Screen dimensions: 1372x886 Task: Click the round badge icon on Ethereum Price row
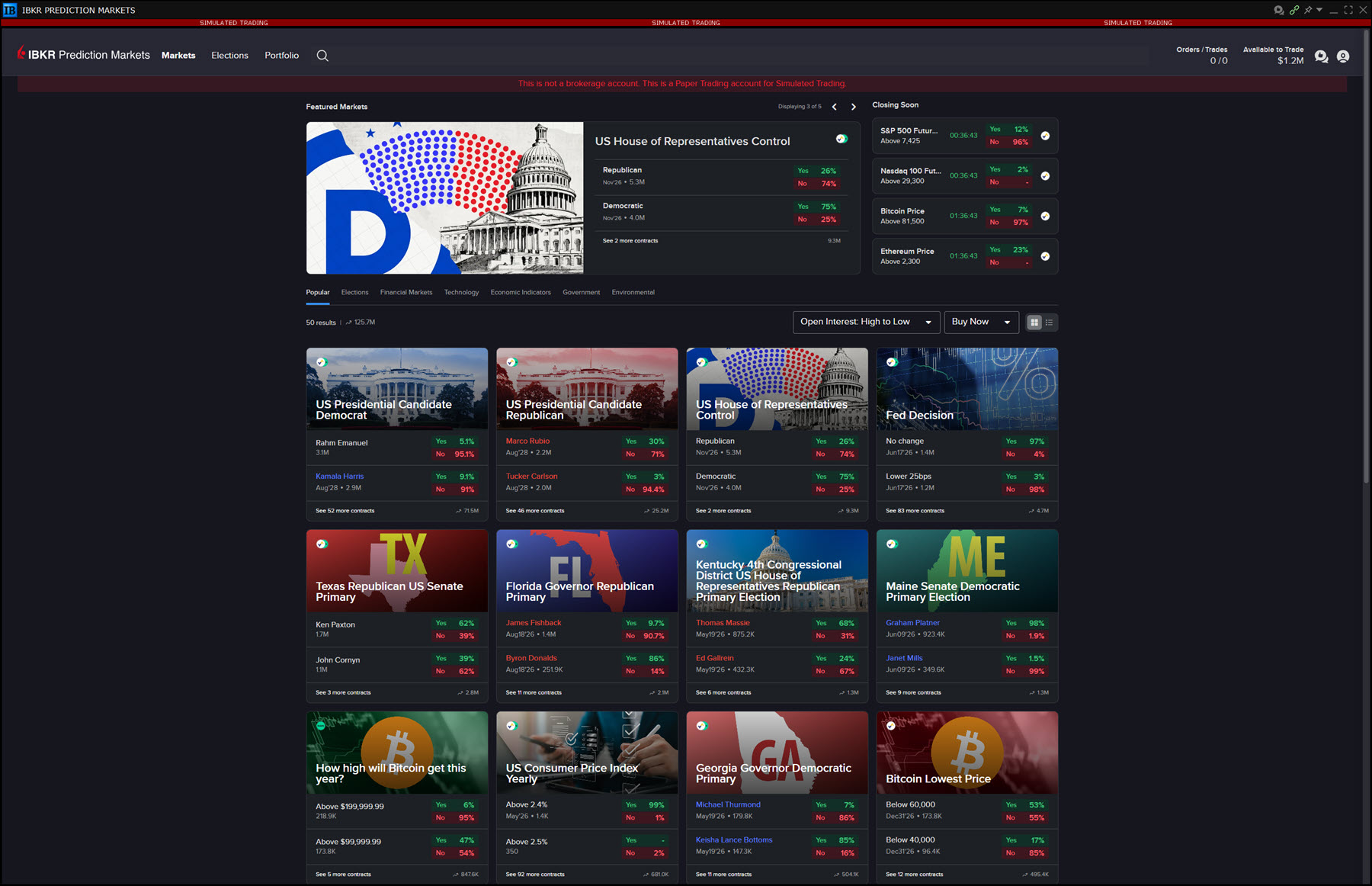click(1045, 256)
